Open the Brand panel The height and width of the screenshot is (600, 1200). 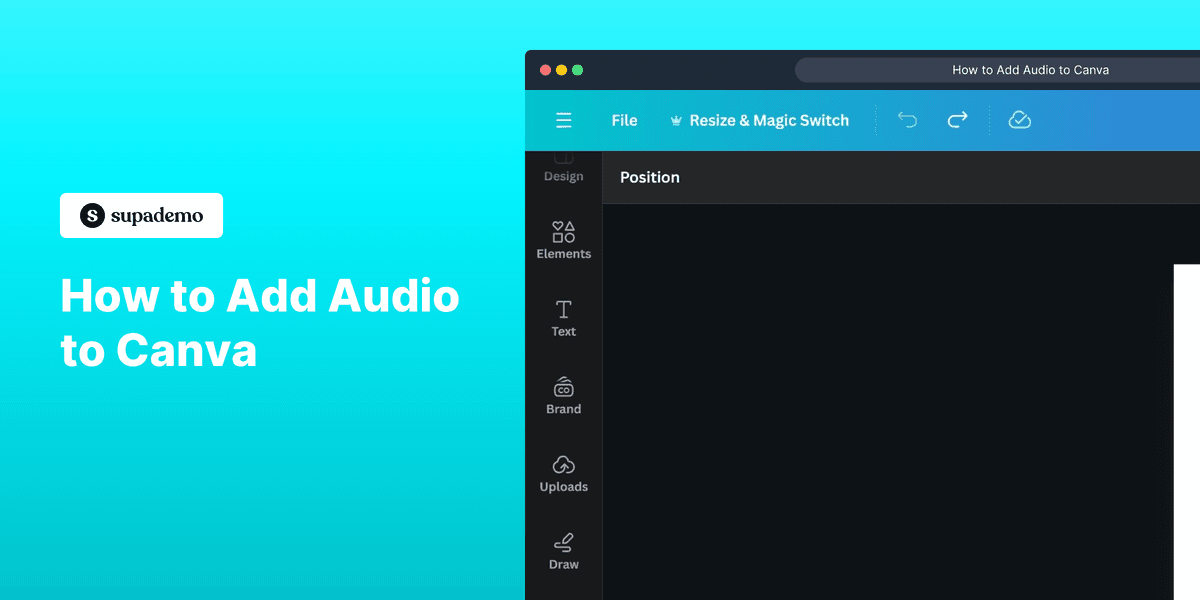point(563,396)
